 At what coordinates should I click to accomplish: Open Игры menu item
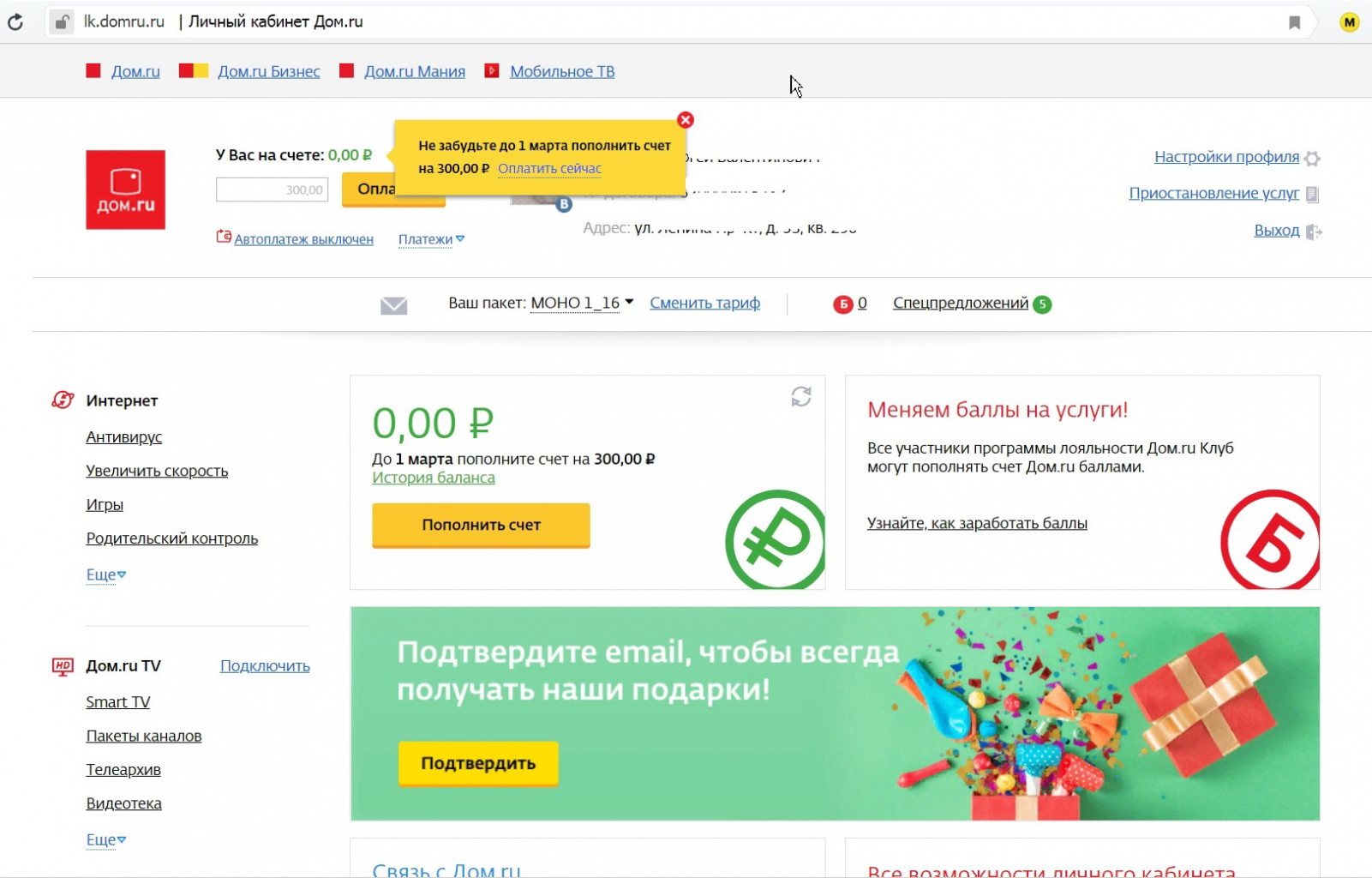[x=105, y=504]
